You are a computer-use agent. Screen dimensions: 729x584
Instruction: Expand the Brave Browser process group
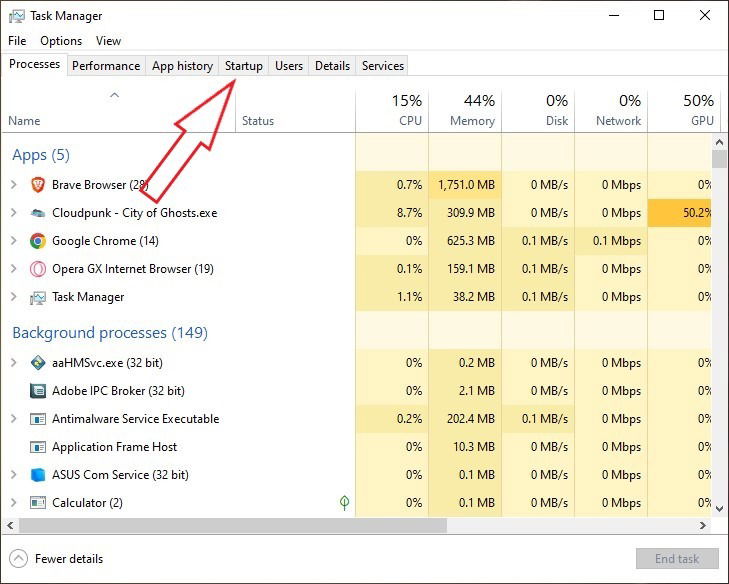click(x=14, y=185)
